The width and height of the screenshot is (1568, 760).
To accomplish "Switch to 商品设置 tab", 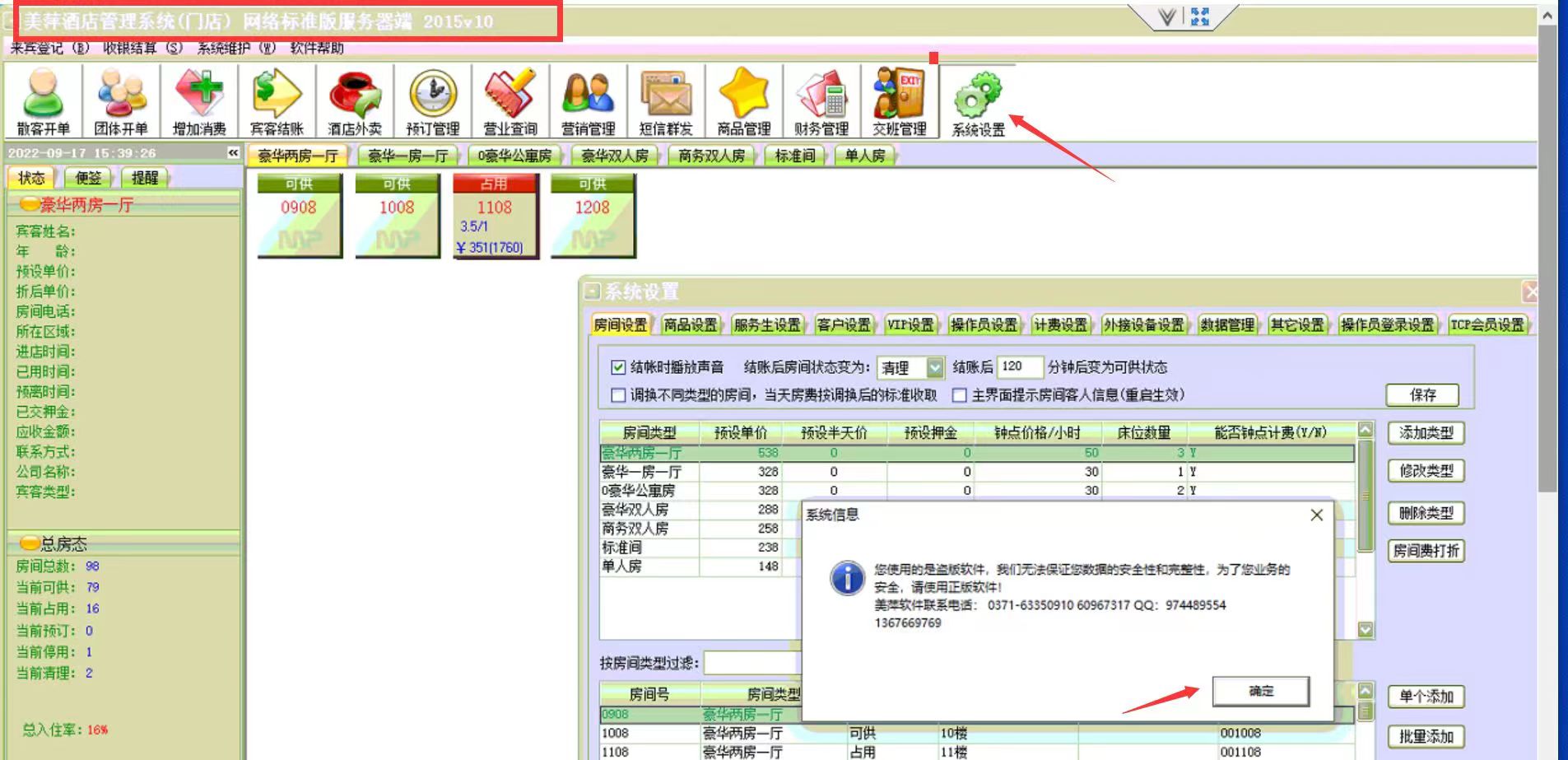I will [x=690, y=325].
